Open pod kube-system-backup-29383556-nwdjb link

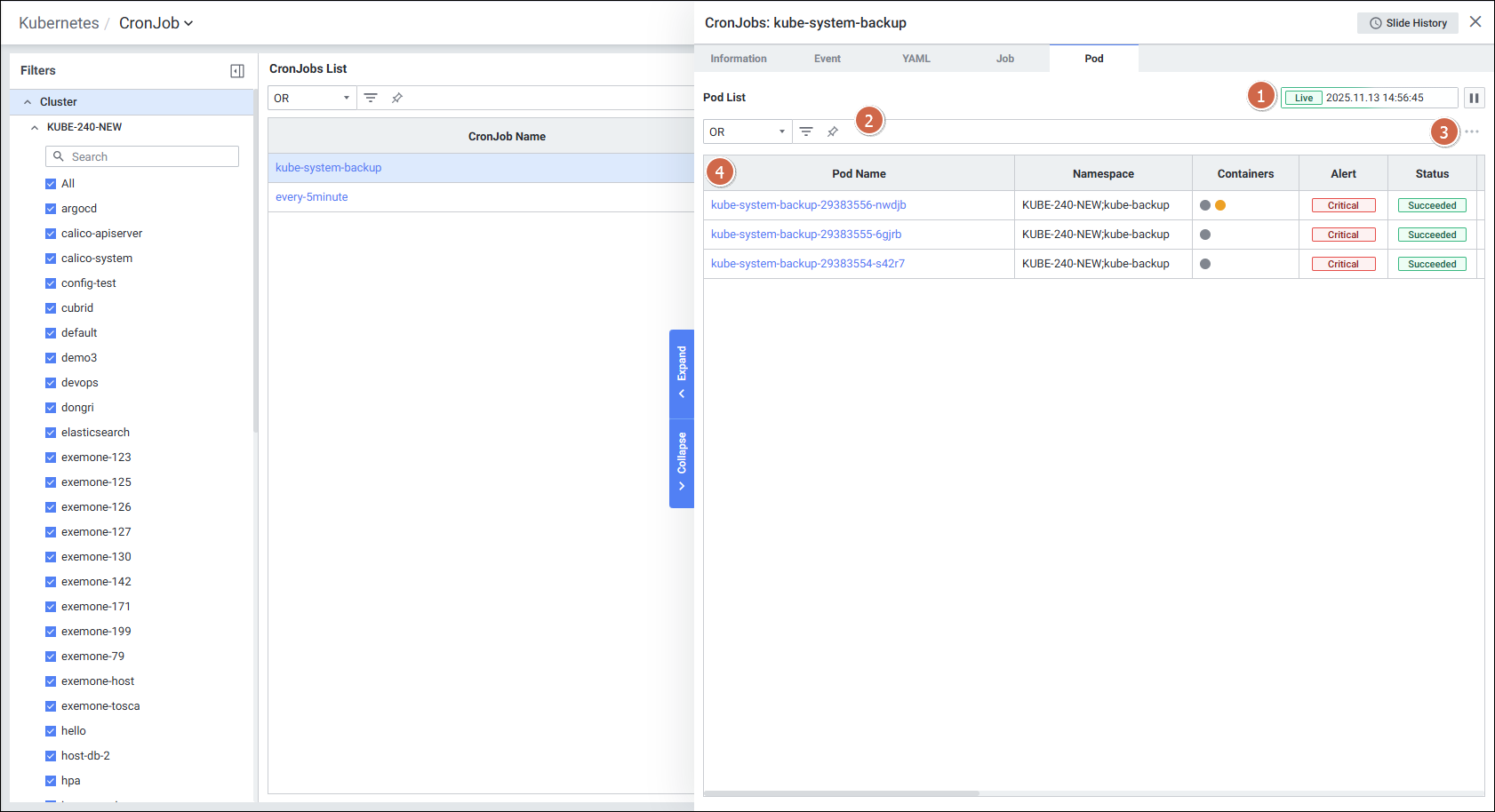coord(808,205)
